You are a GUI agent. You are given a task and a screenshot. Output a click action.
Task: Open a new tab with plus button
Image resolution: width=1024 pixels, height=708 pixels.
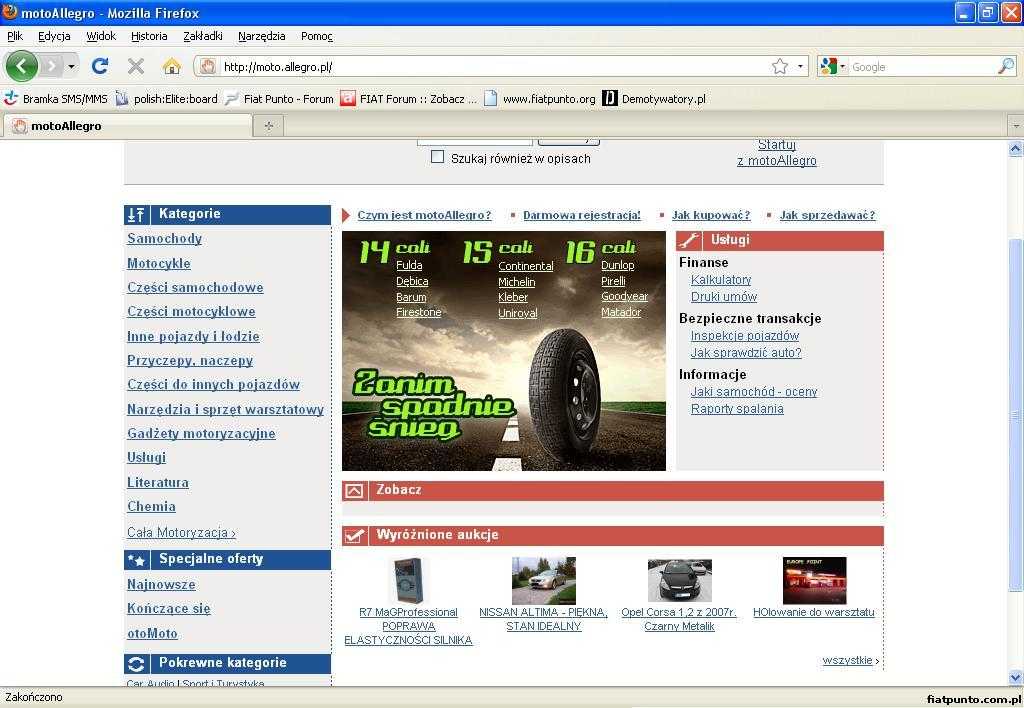[x=268, y=126]
